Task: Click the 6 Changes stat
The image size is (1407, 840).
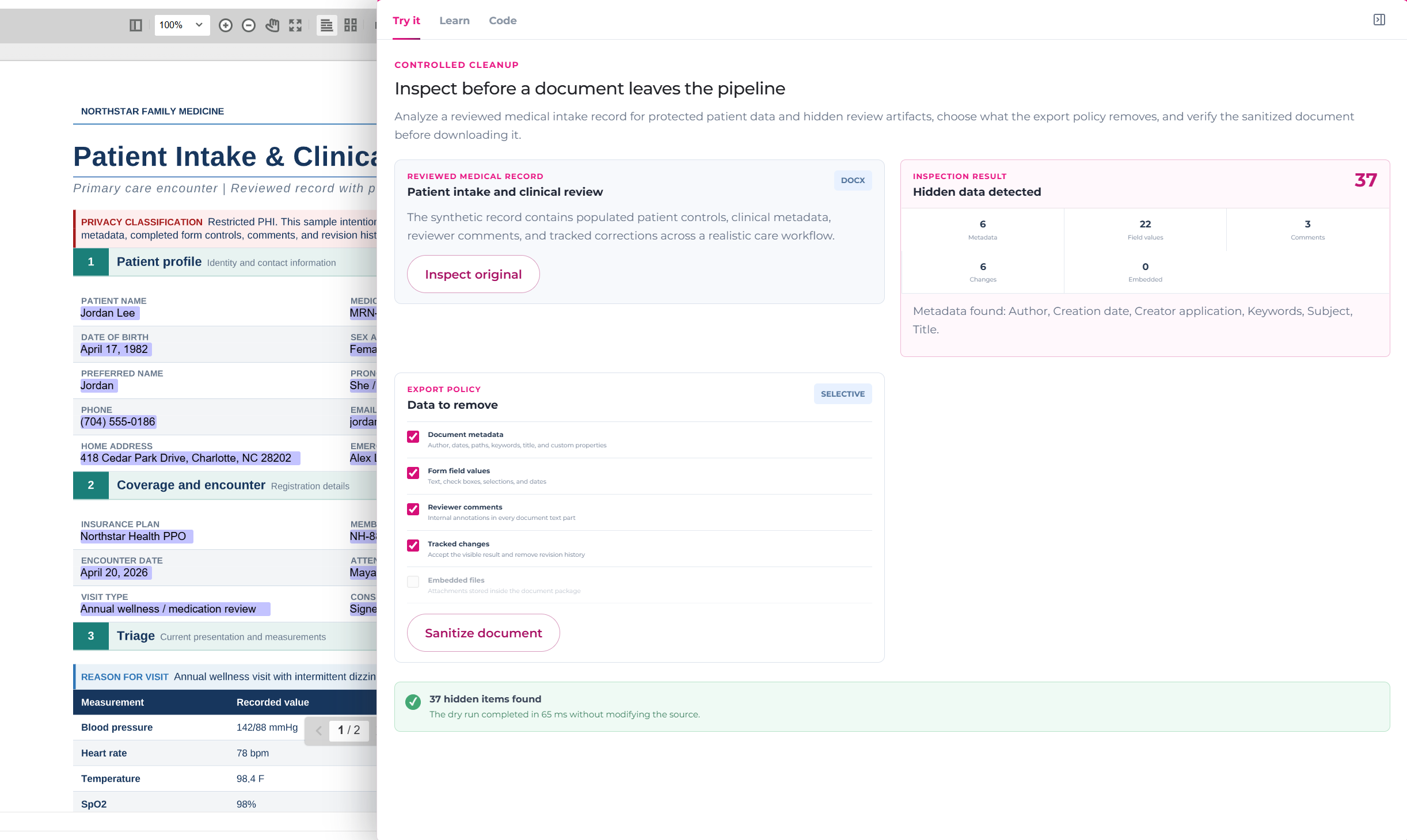Action: pos(983,272)
